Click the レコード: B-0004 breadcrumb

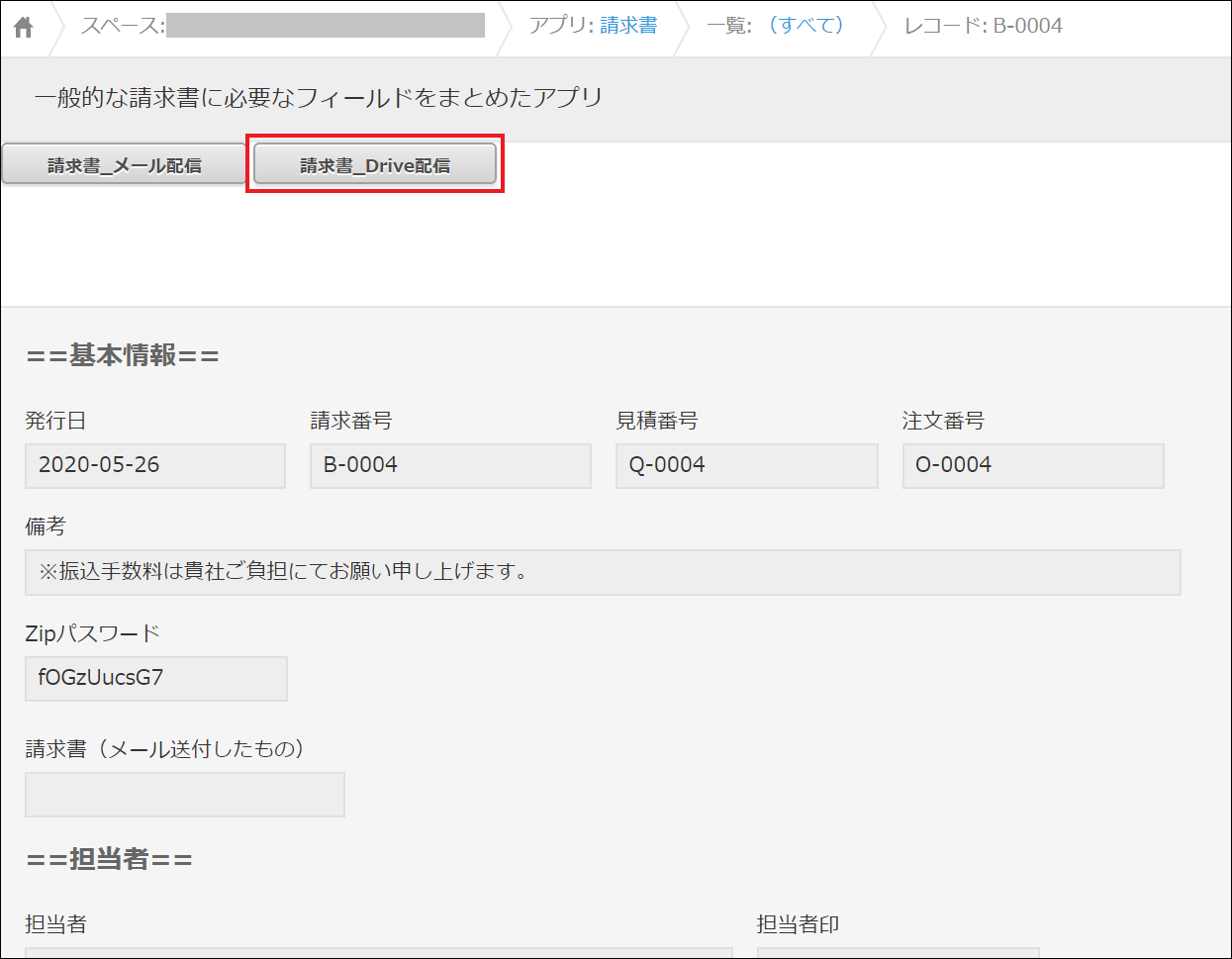click(x=983, y=26)
